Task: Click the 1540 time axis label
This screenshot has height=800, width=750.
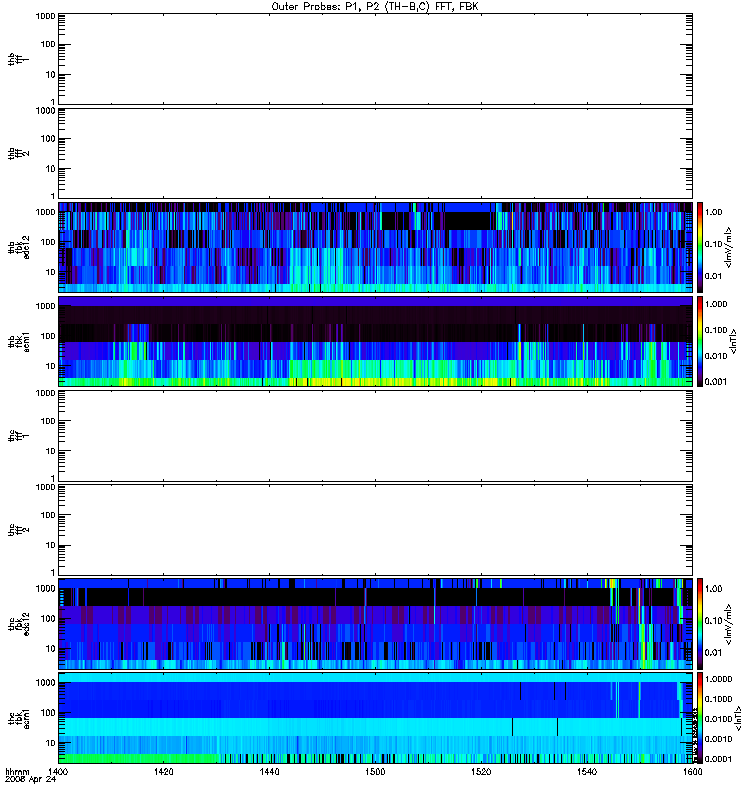Action: coord(587,772)
